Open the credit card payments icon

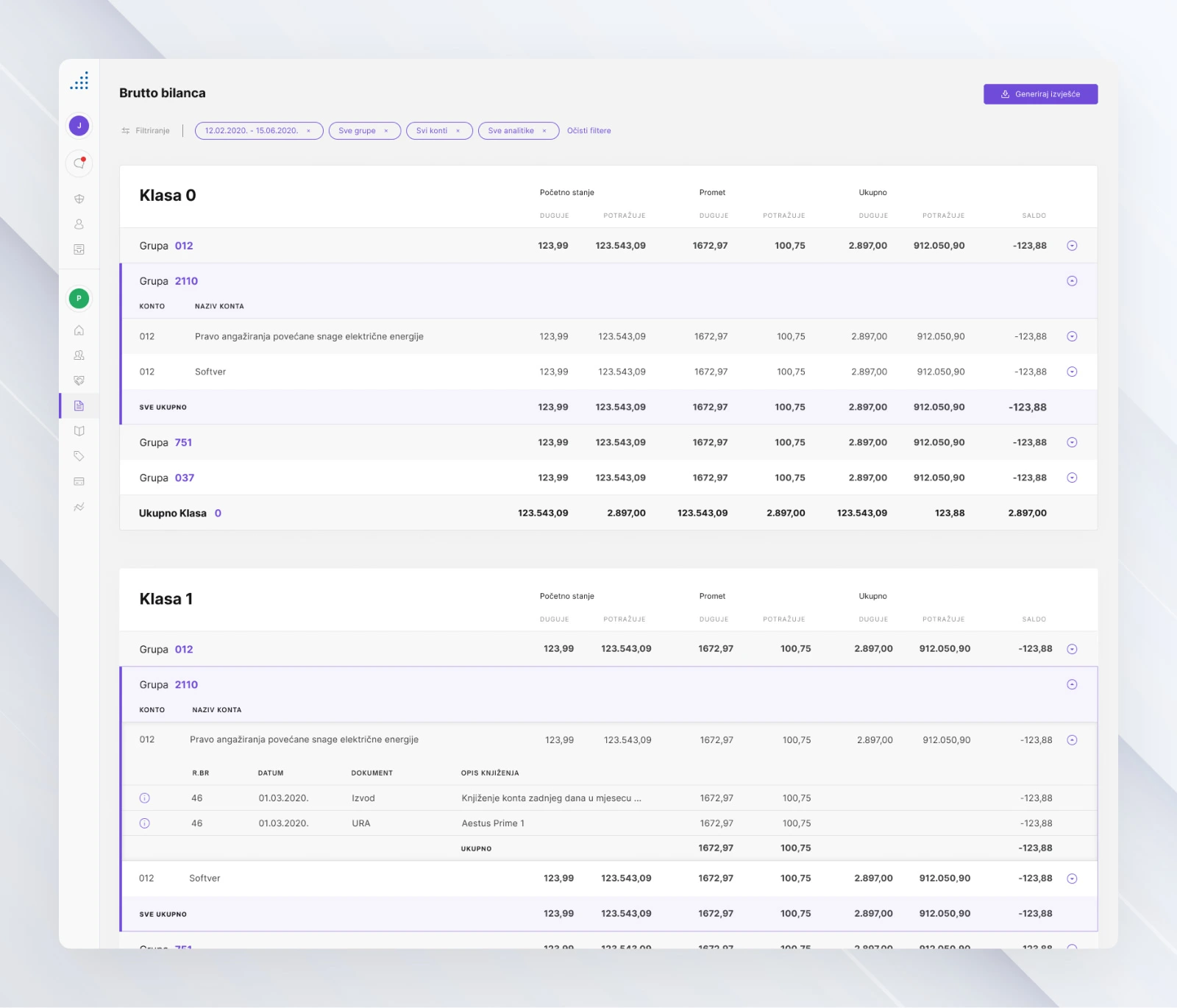click(x=79, y=481)
